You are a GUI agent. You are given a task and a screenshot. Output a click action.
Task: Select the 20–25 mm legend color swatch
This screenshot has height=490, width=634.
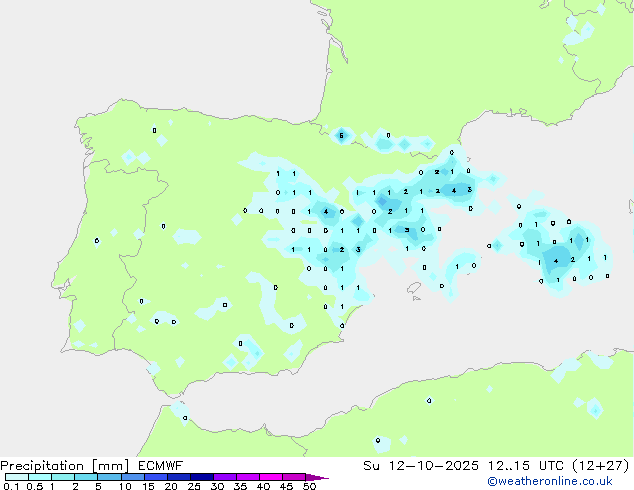tap(178, 477)
